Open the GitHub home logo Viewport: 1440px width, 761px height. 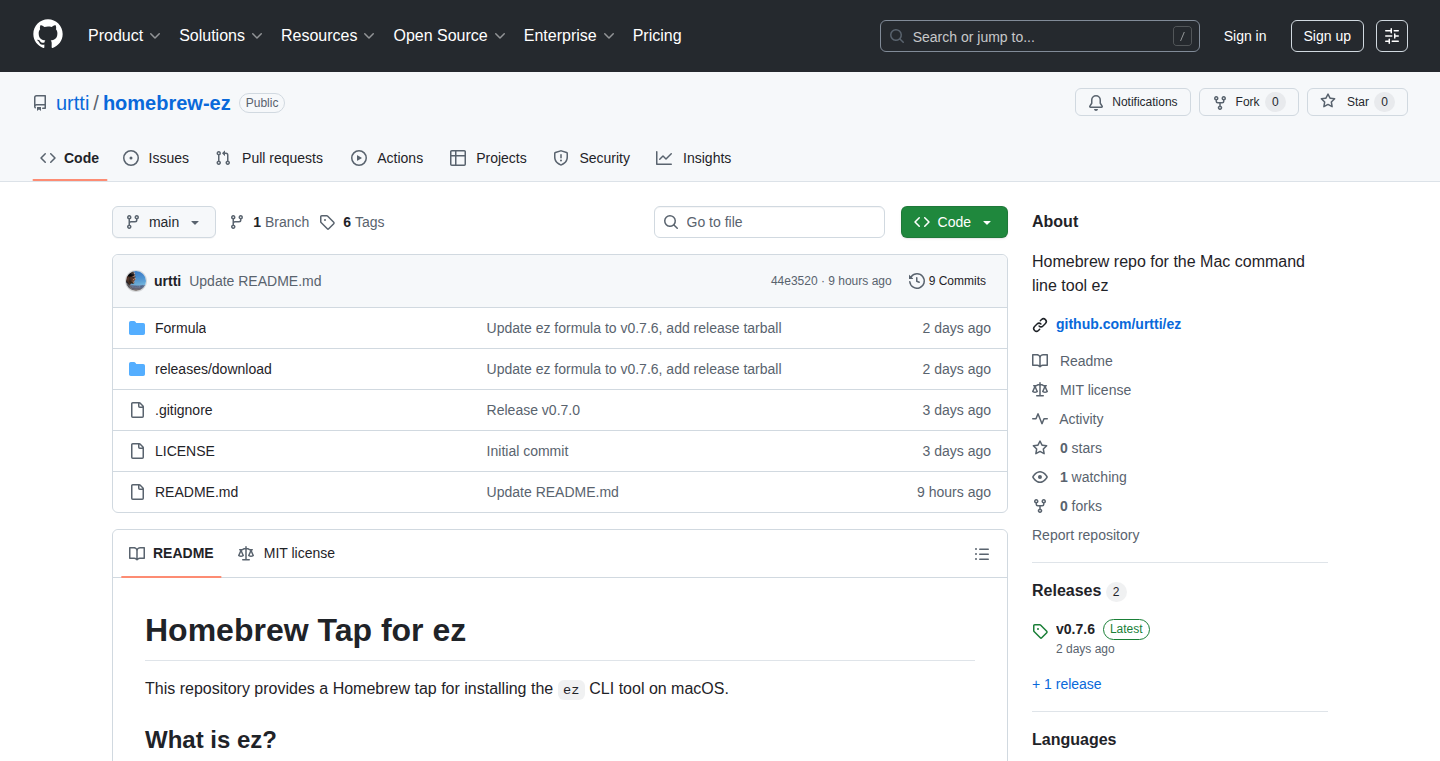click(x=48, y=35)
